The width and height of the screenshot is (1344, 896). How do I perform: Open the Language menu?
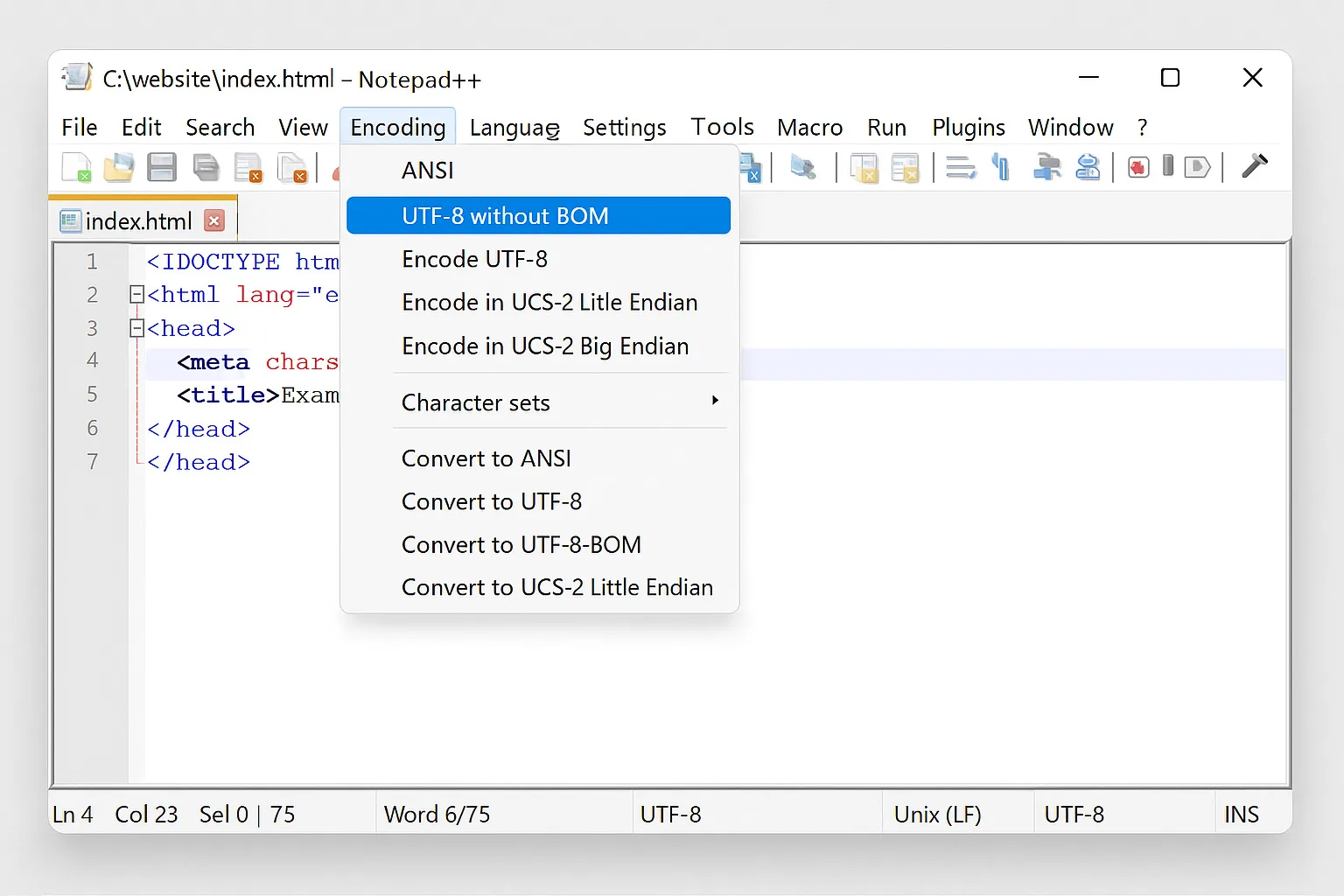pyautogui.click(x=514, y=128)
